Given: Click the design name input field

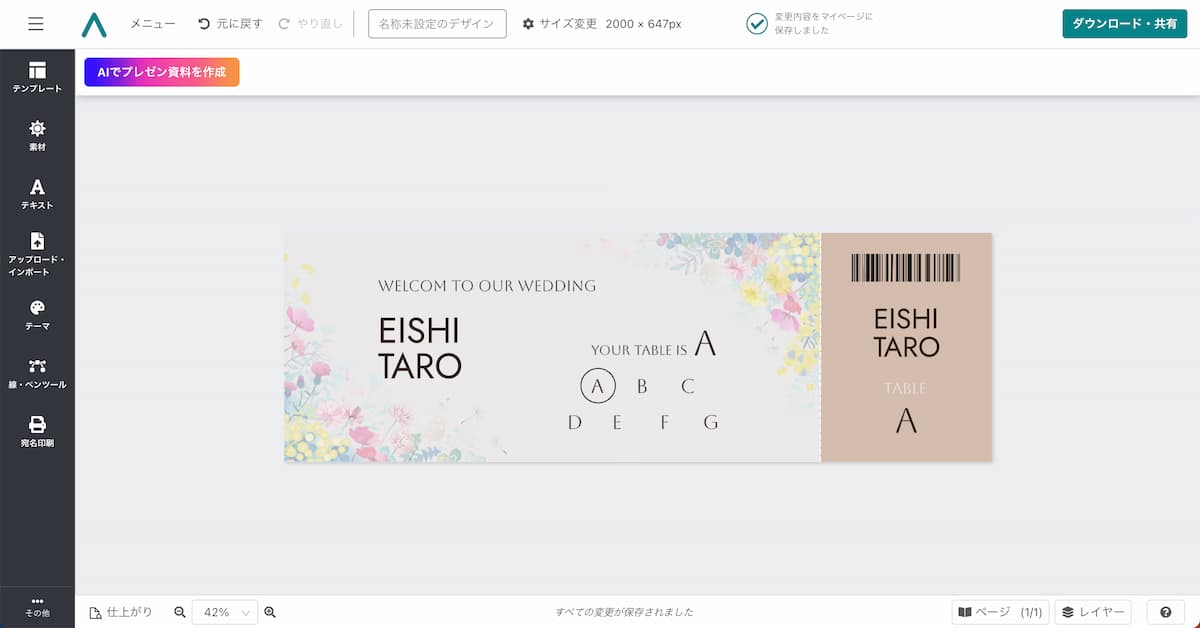Looking at the screenshot, I should click(437, 24).
